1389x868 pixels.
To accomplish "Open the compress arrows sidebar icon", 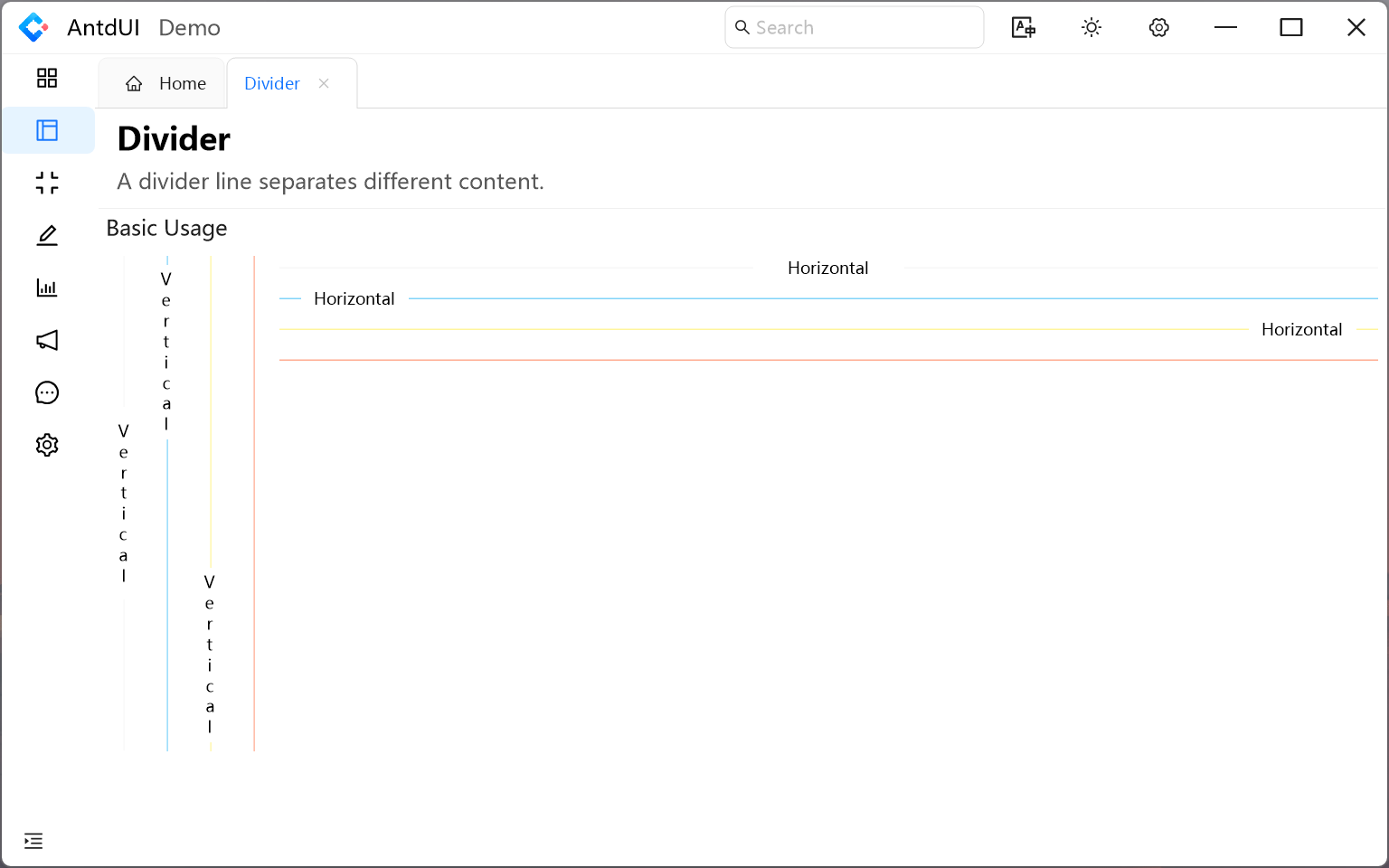I will pyautogui.click(x=47, y=184).
